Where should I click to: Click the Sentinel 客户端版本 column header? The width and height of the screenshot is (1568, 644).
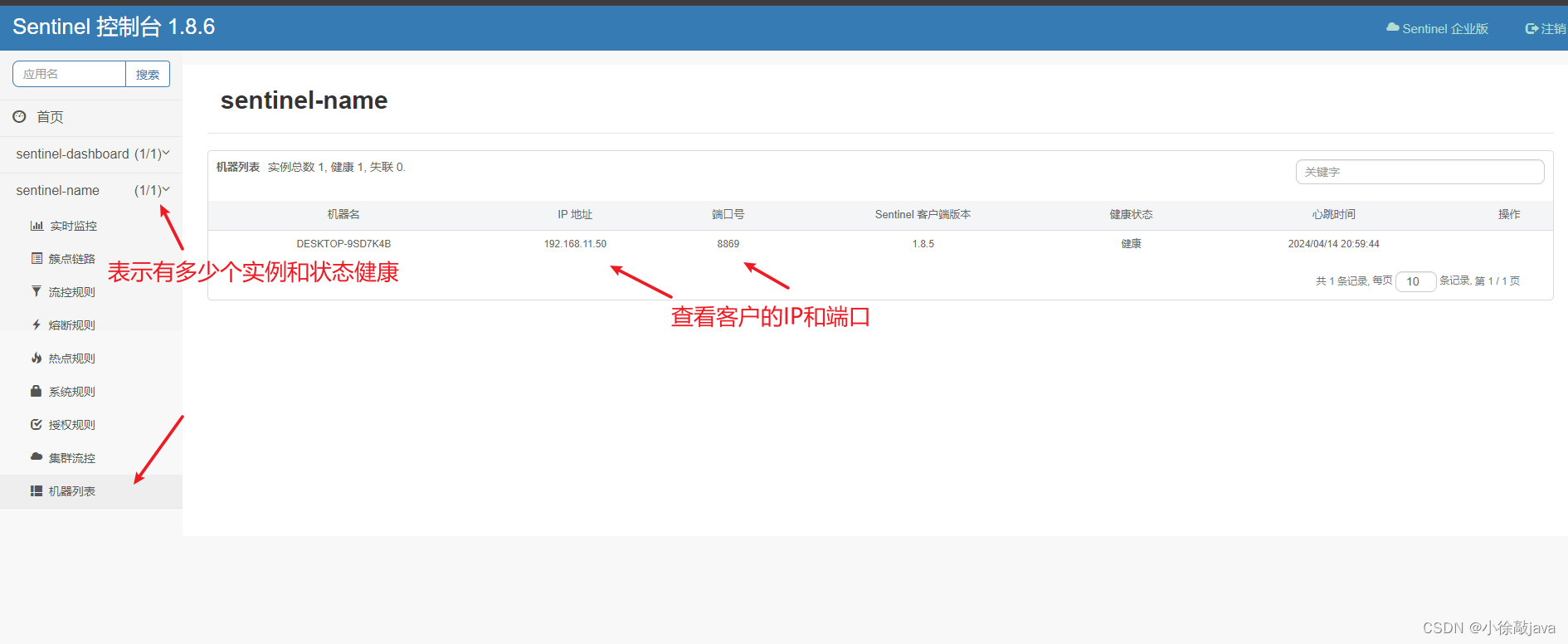click(923, 214)
